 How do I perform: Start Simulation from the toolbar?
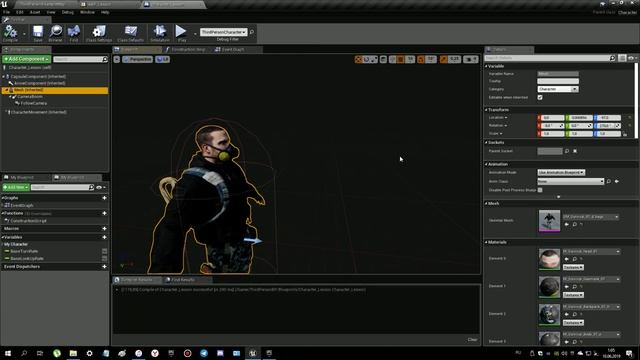[160, 33]
